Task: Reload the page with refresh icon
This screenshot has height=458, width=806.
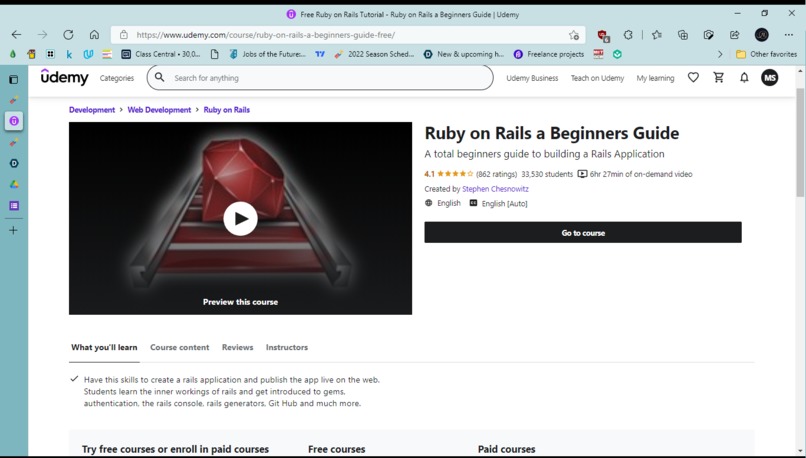Action: pyautogui.click(x=68, y=35)
